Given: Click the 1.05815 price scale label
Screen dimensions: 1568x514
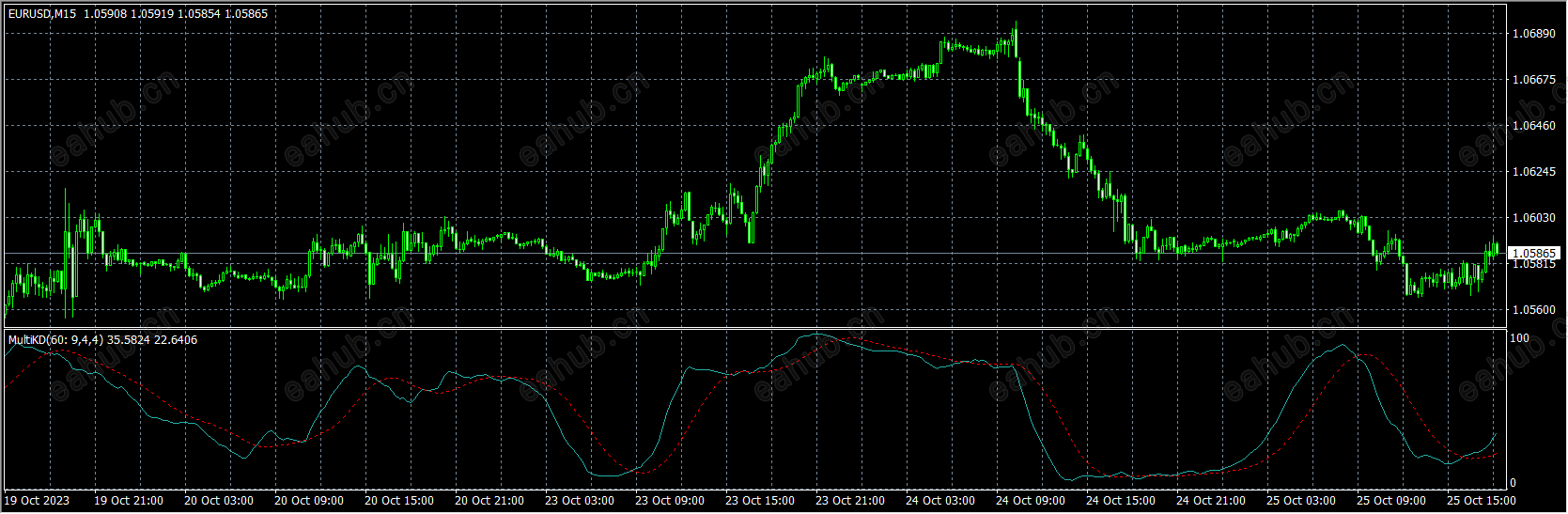Looking at the screenshot, I should (1533, 265).
